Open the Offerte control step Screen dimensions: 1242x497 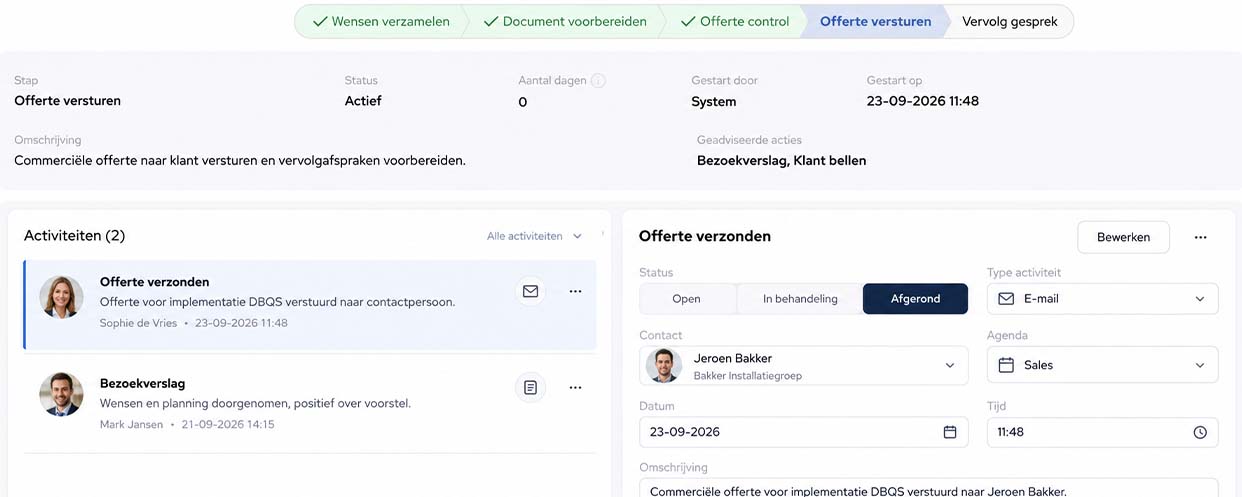[734, 21]
